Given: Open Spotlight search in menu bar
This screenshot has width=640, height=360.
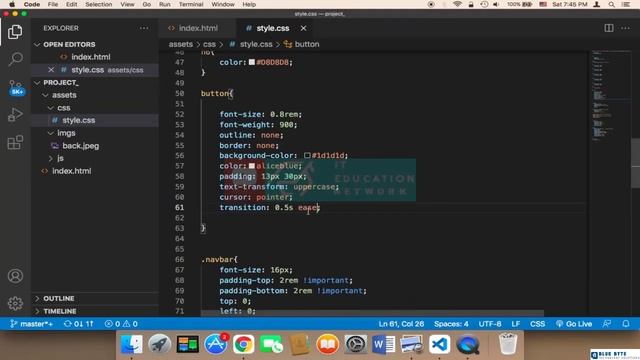Looking at the screenshot, I should click(611, 4).
